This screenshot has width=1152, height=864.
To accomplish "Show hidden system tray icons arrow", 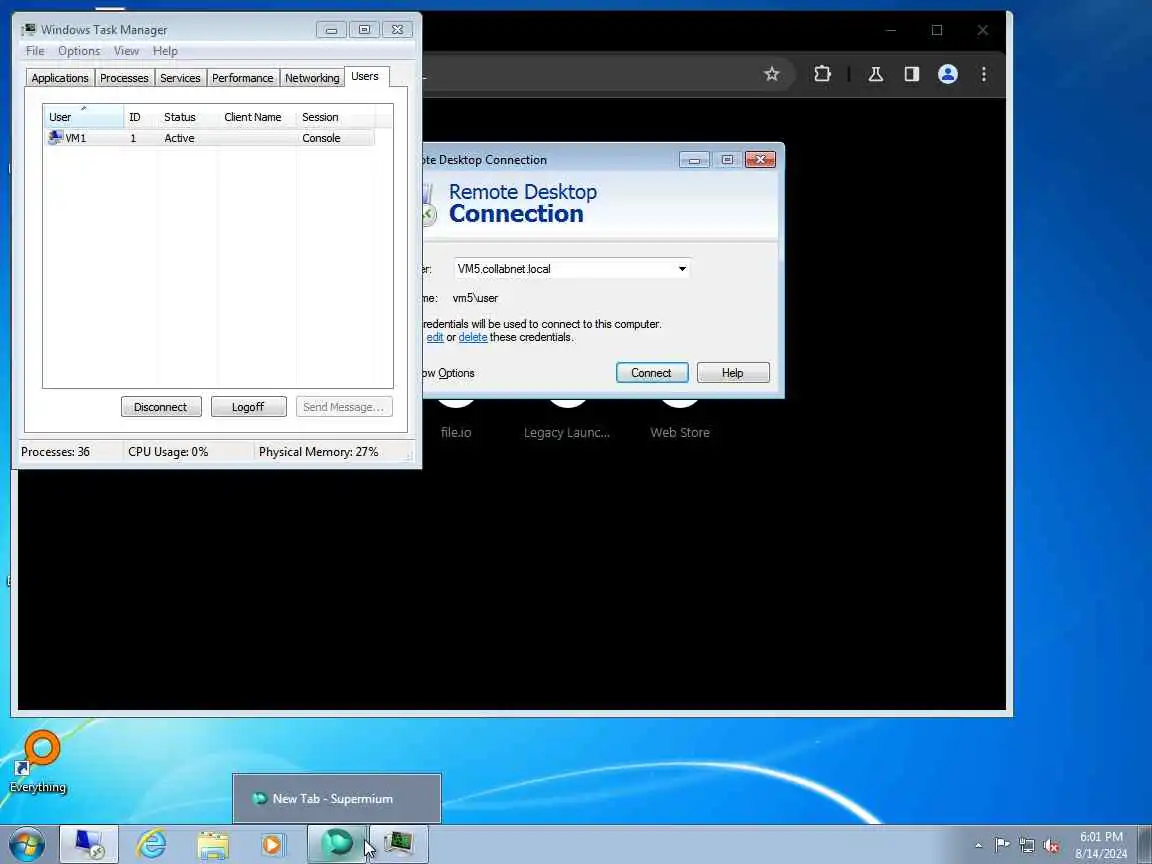I will tap(978, 845).
